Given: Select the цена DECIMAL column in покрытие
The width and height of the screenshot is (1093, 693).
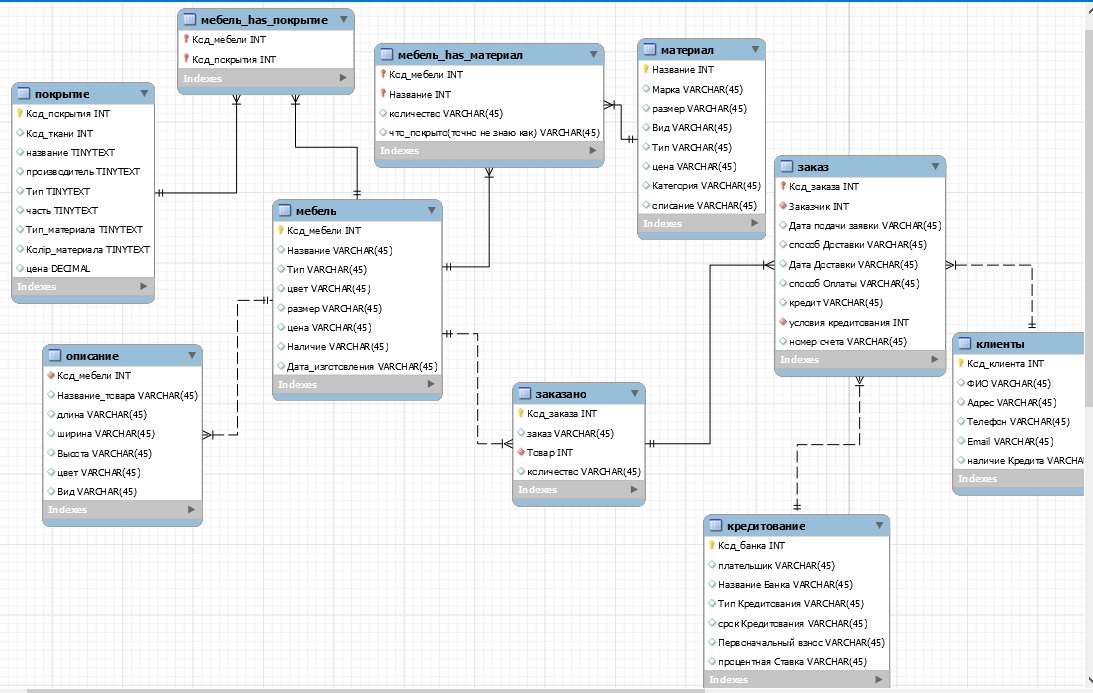Looking at the screenshot, I should coord(58,268).
